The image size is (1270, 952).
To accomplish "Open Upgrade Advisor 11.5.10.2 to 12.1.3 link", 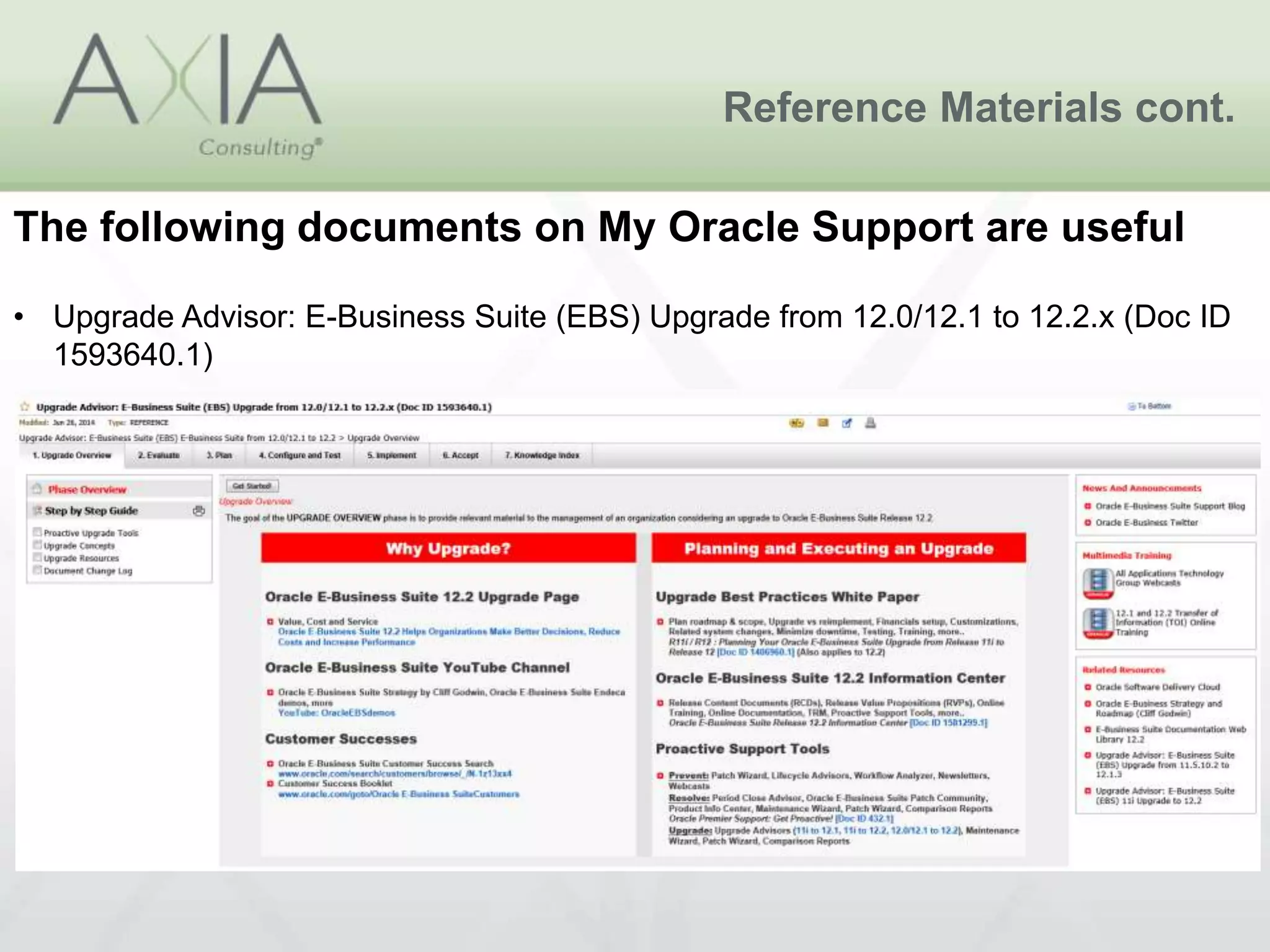I will pyautogui.click(x=1165, y=765).
